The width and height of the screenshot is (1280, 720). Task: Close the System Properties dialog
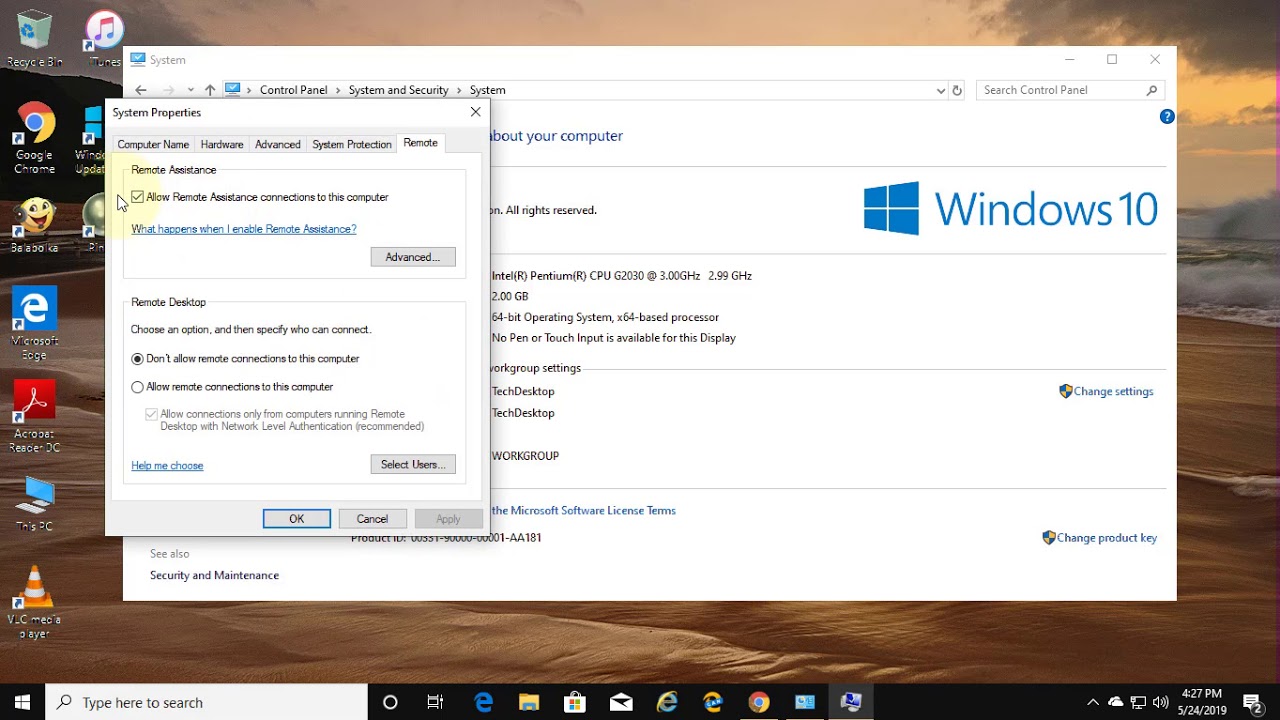[475, 112]
